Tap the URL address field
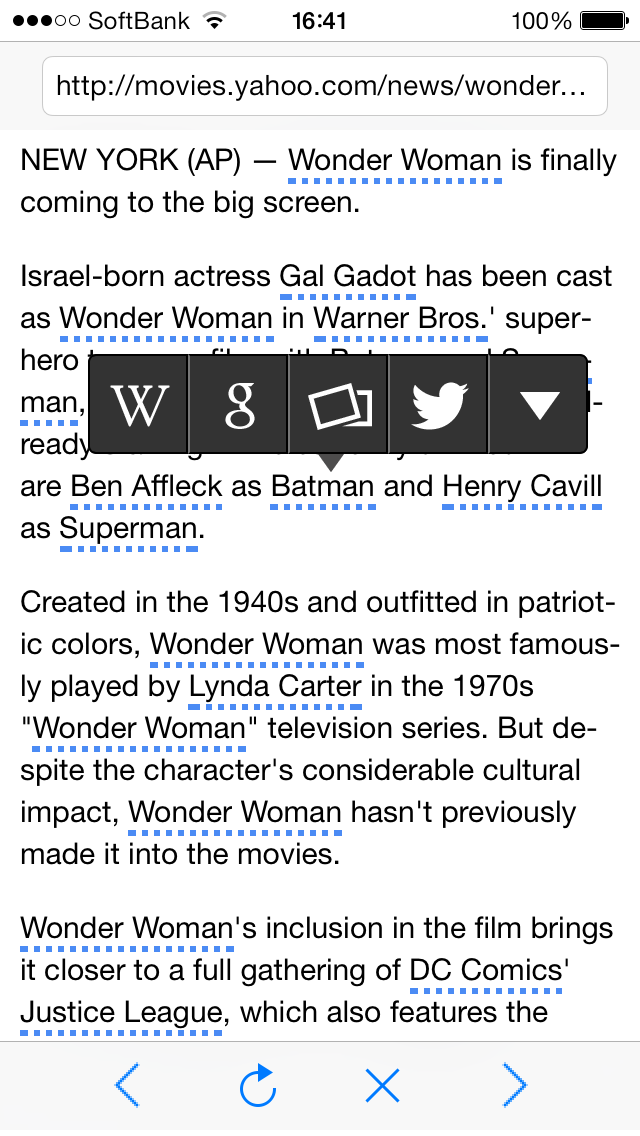The width and height of the screenshot is (640, 1136). click(324, 87)
